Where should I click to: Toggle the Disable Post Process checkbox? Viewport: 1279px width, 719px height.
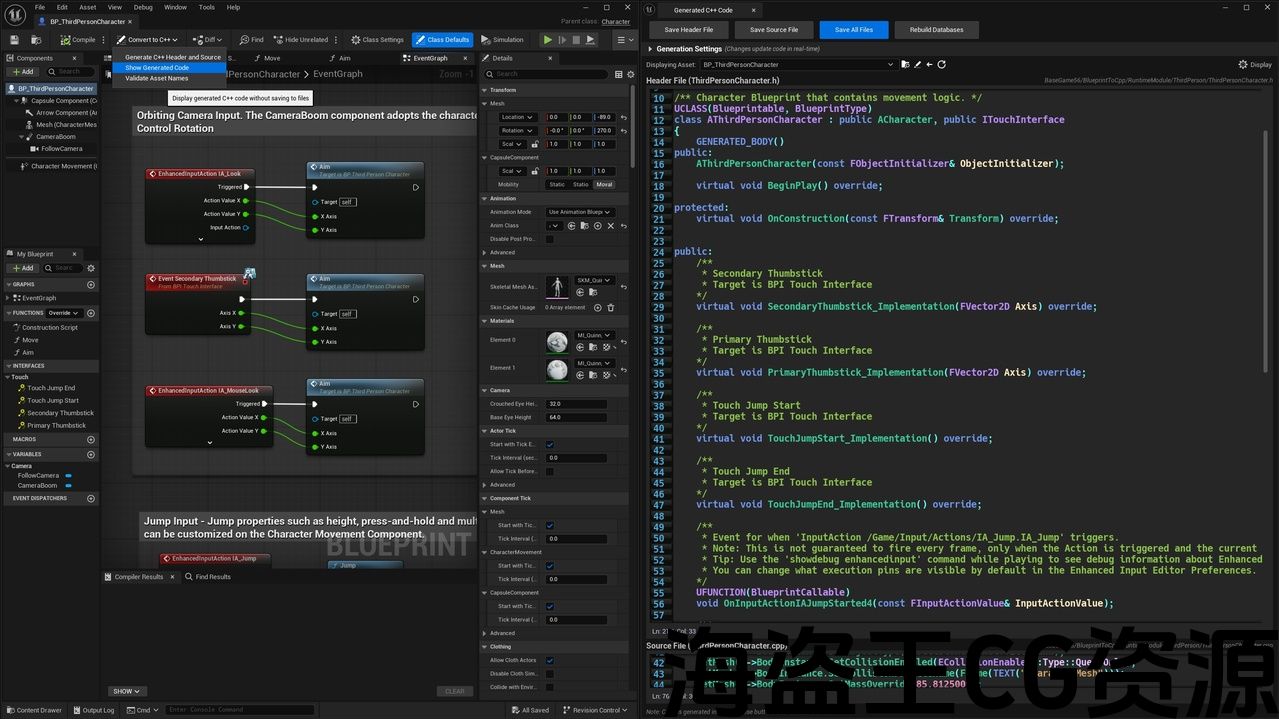click(x=549, y=239)
